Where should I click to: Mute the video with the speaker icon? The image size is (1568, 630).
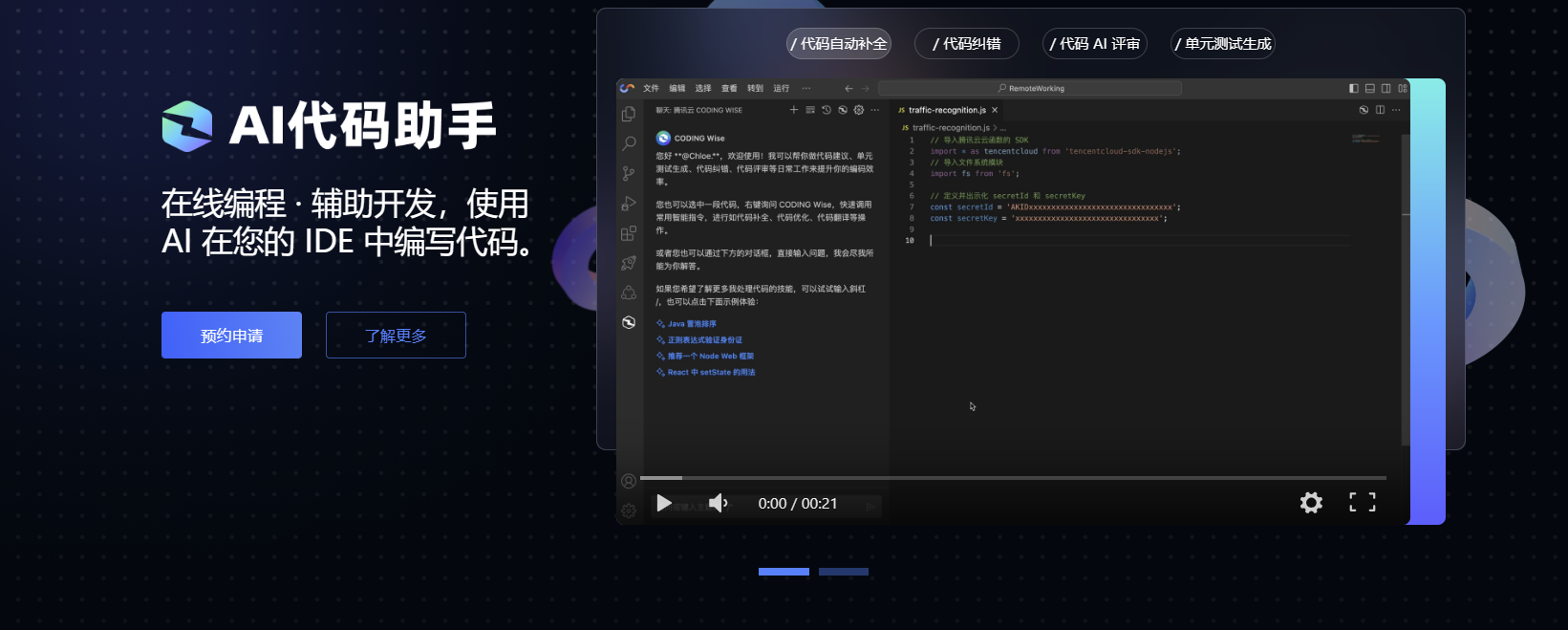pos(718,503)
